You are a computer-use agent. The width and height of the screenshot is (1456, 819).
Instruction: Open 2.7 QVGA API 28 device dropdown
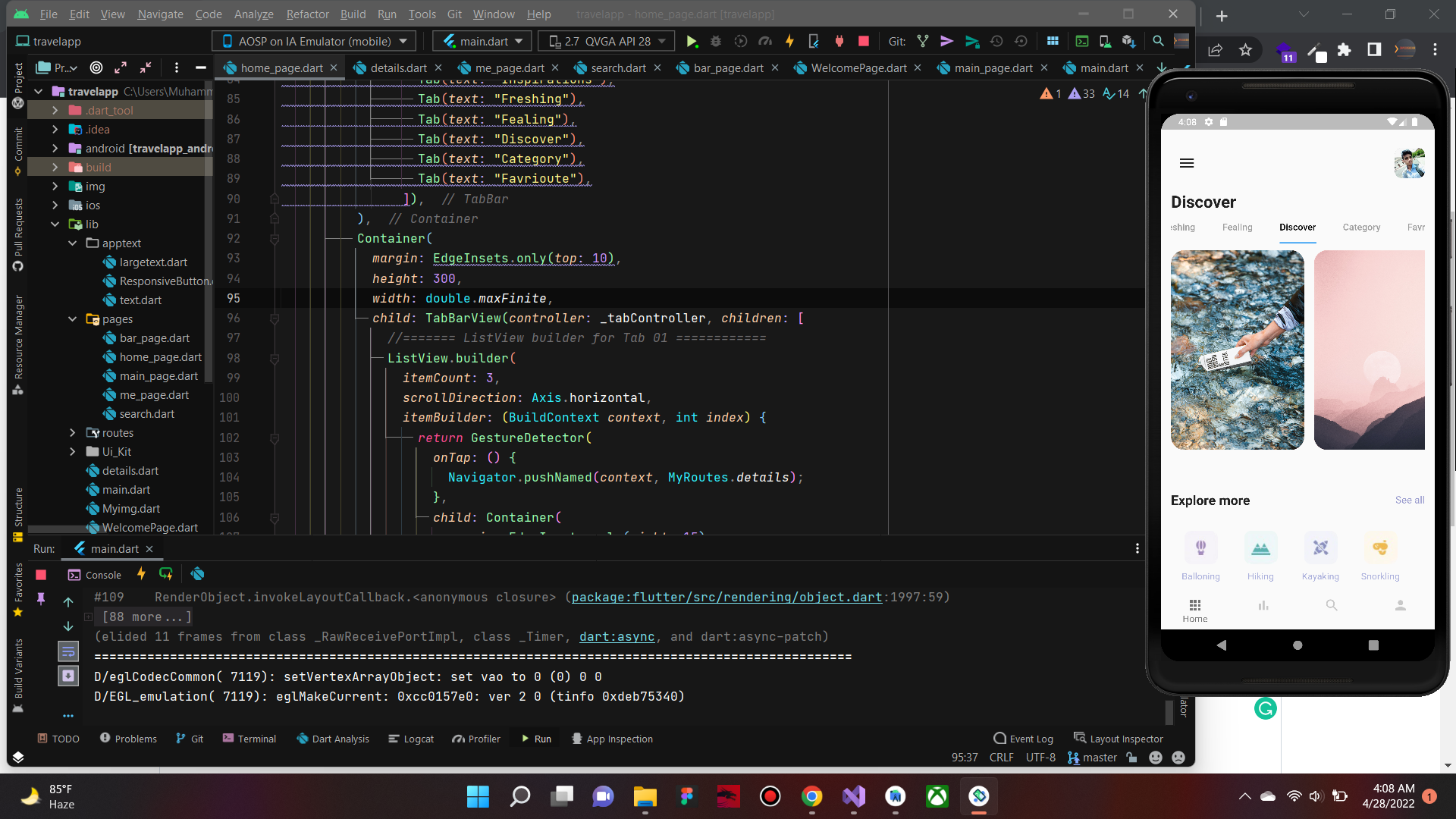tap(606, 42)
